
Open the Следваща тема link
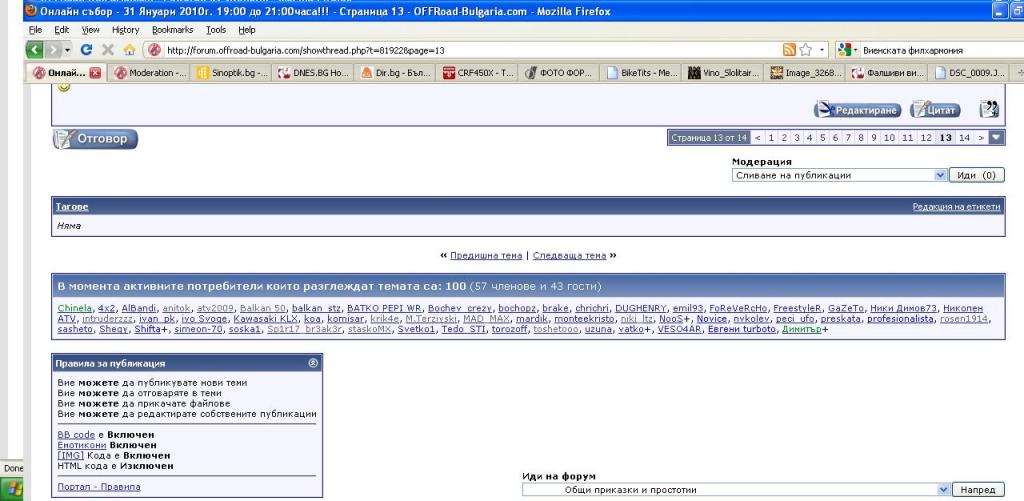569,255
